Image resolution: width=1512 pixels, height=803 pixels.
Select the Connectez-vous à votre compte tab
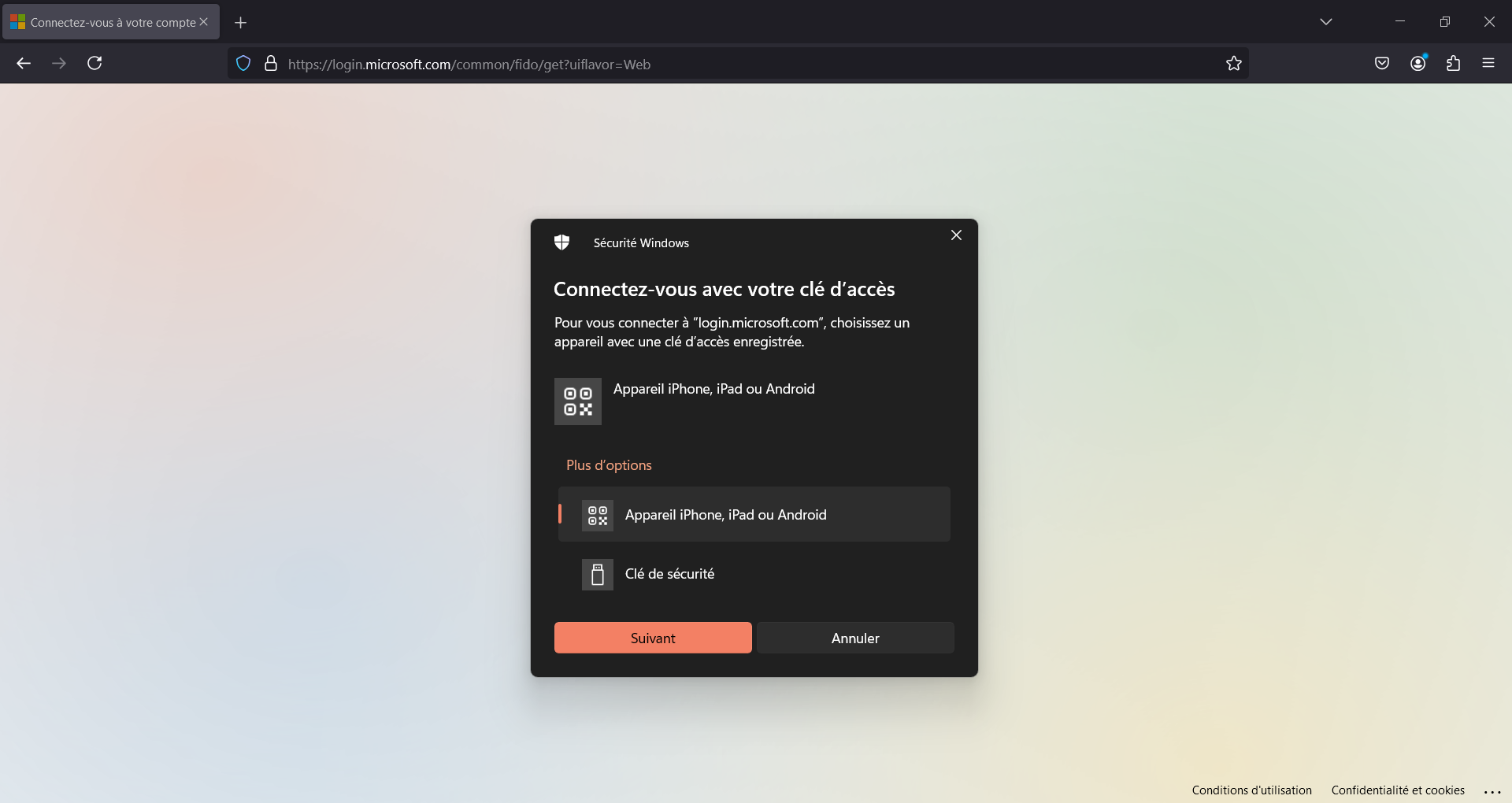(x=112, y=23)
